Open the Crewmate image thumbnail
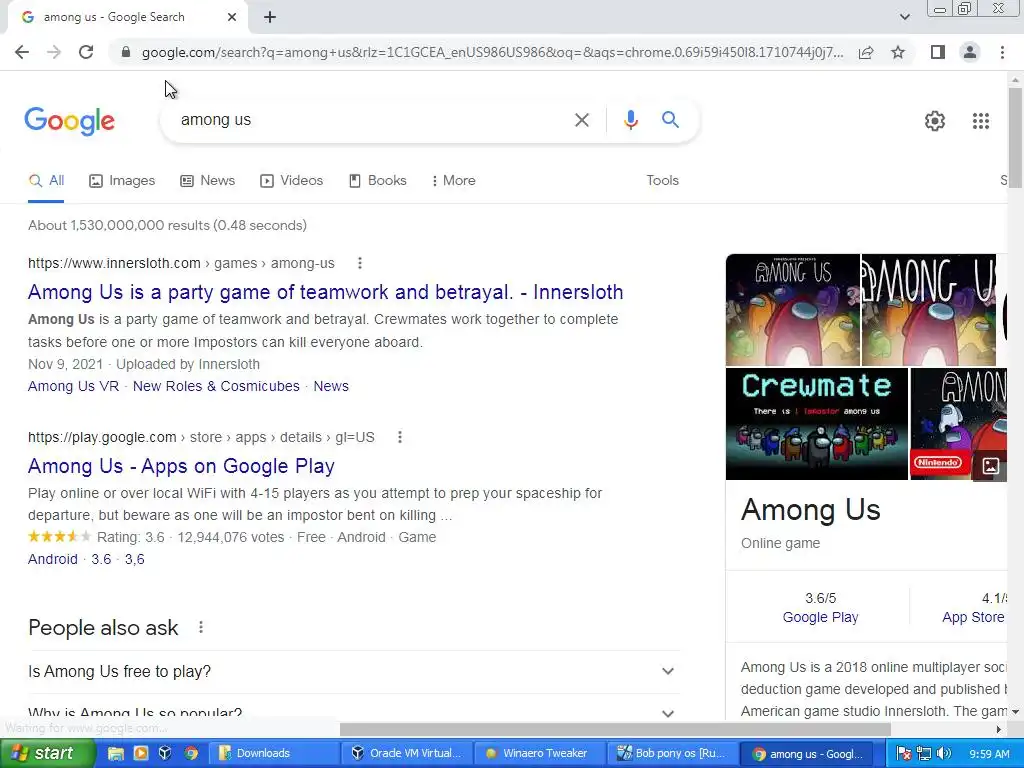 (x=816, y=424)
